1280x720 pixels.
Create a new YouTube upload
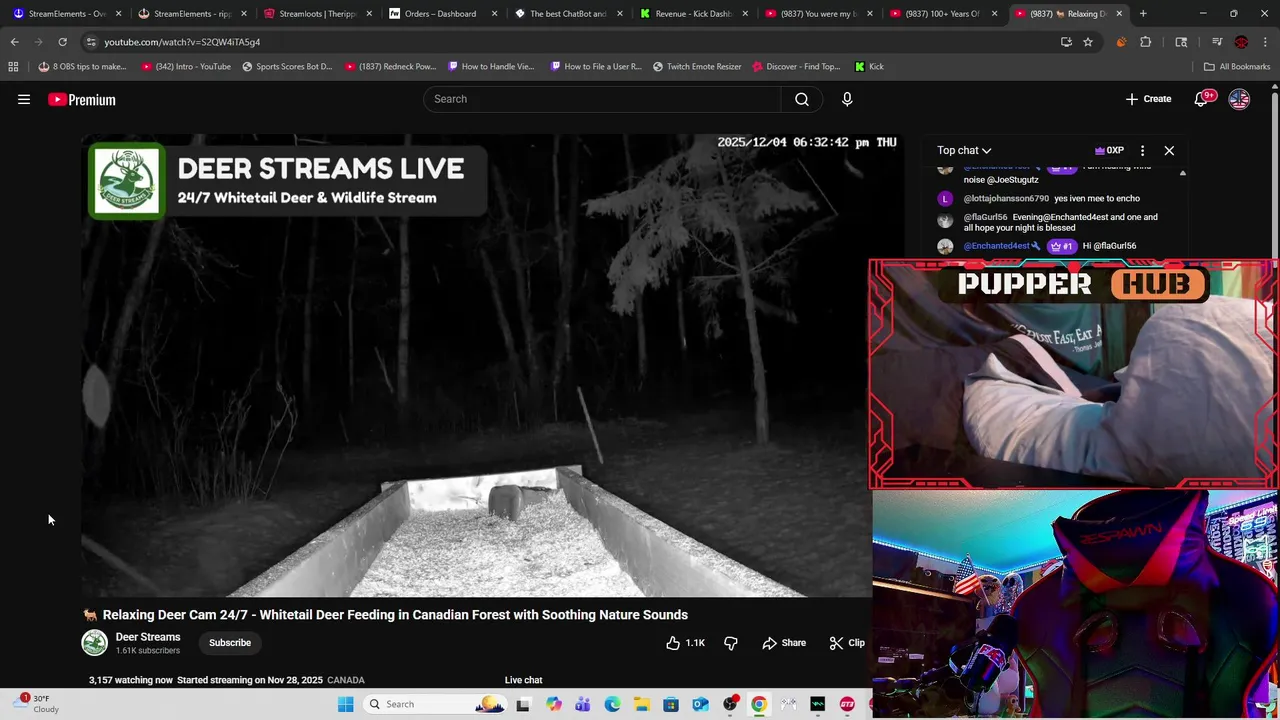(x=1148, y=99)
